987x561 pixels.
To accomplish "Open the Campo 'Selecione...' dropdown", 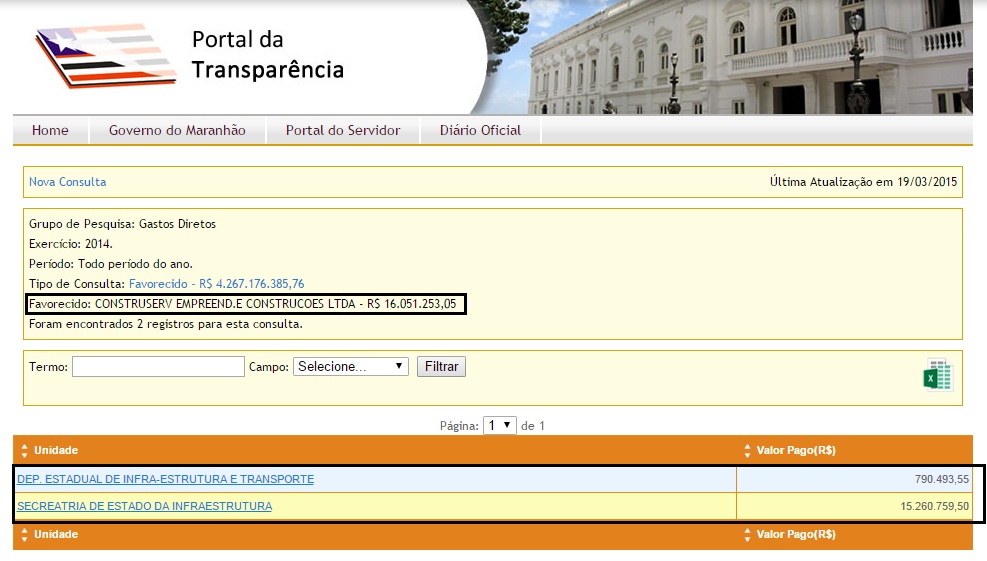I will pos(351,367).
